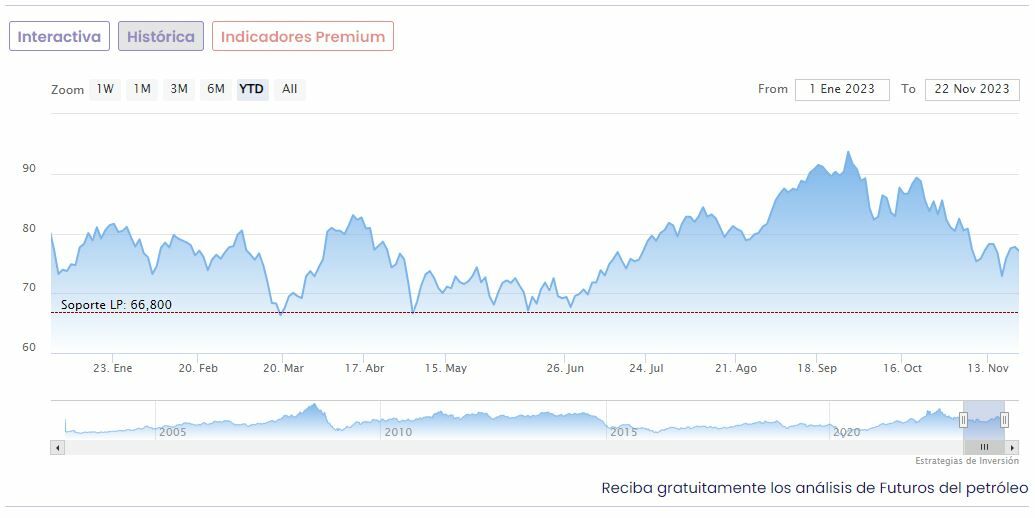Click the Soporte LP: 66,800 support line label
The height and width of the screenshot is (518, 1035).
116,305
